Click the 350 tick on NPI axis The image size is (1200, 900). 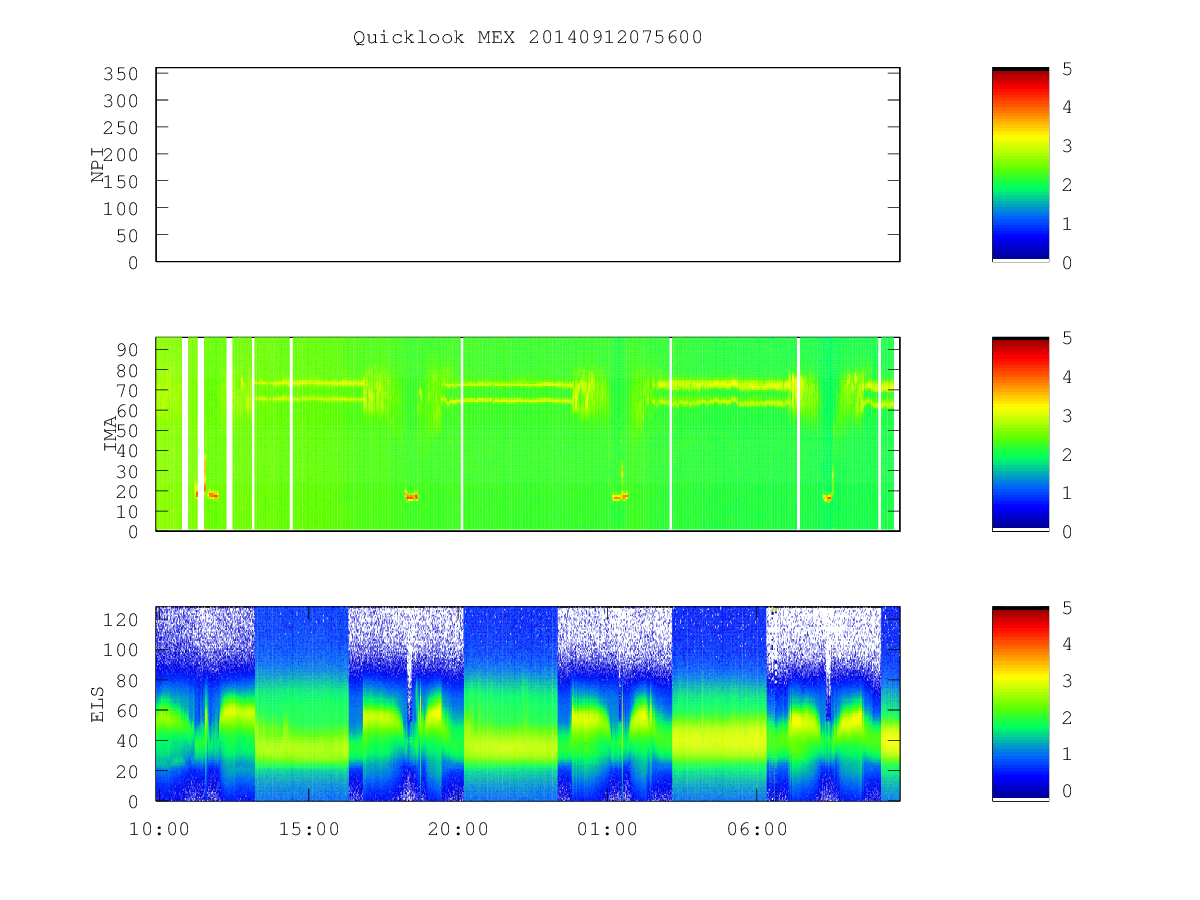pos(120,74)
